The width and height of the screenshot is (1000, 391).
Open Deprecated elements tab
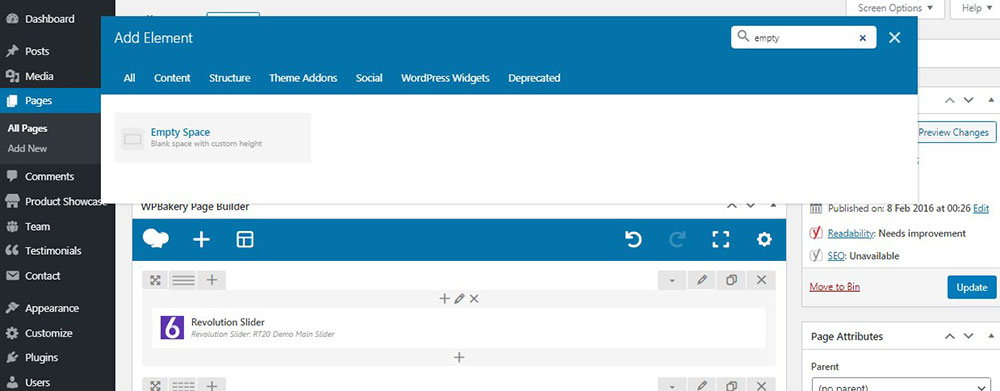[534, 78]
